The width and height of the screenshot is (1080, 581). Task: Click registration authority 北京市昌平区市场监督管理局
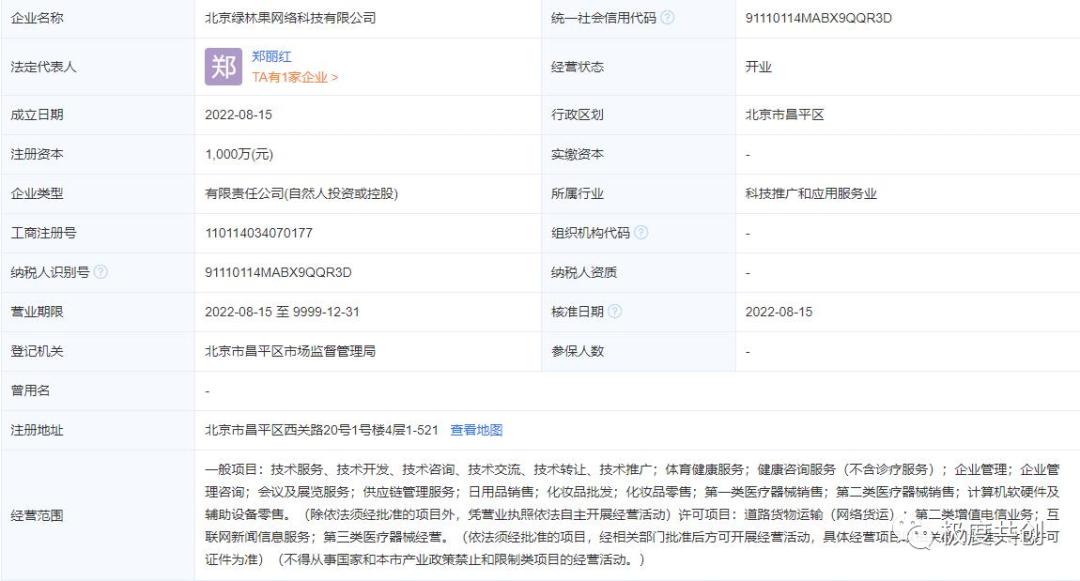294,350
